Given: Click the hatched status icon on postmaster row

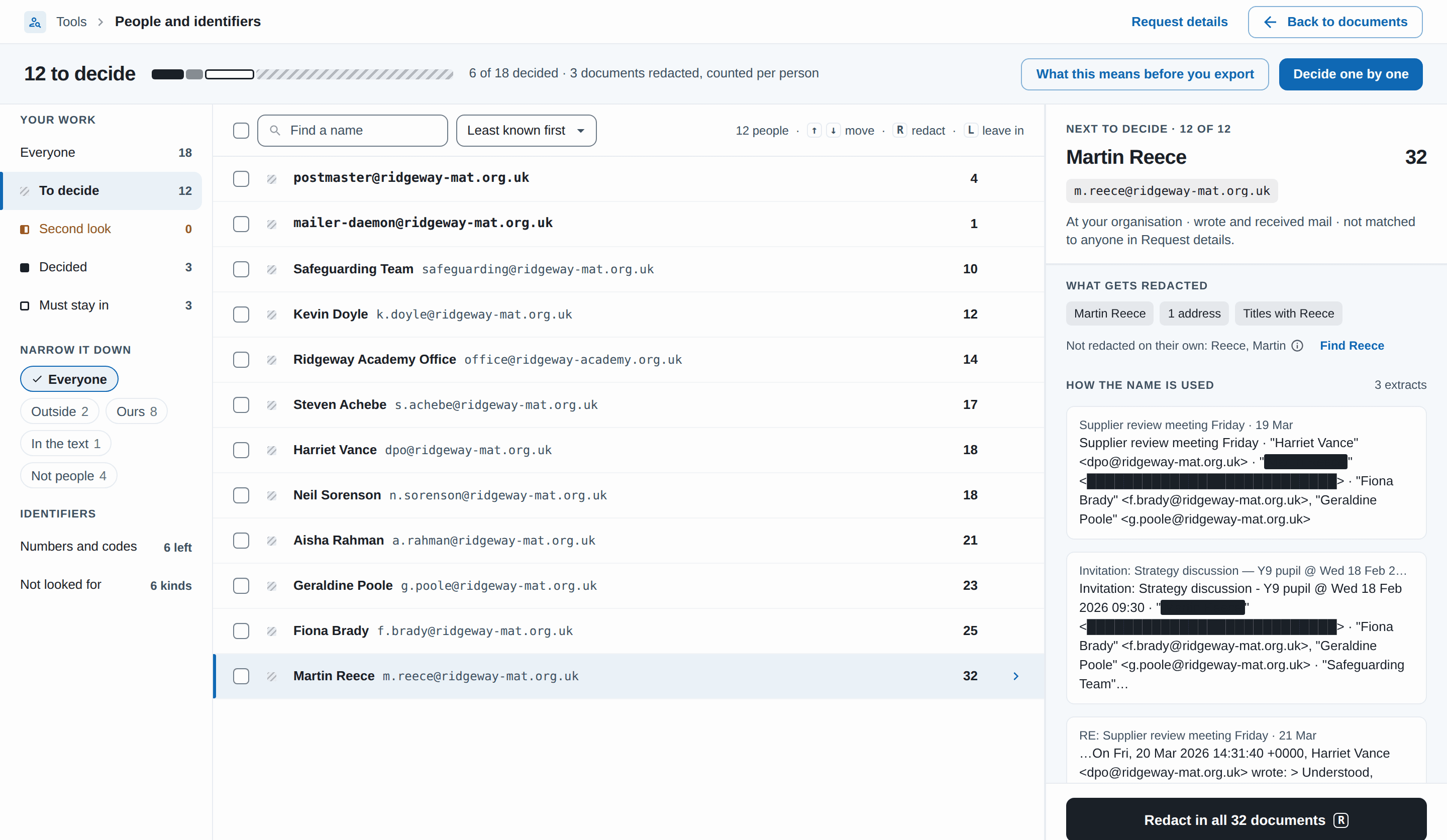Looking at the screenshot, I should pos(272,179).
